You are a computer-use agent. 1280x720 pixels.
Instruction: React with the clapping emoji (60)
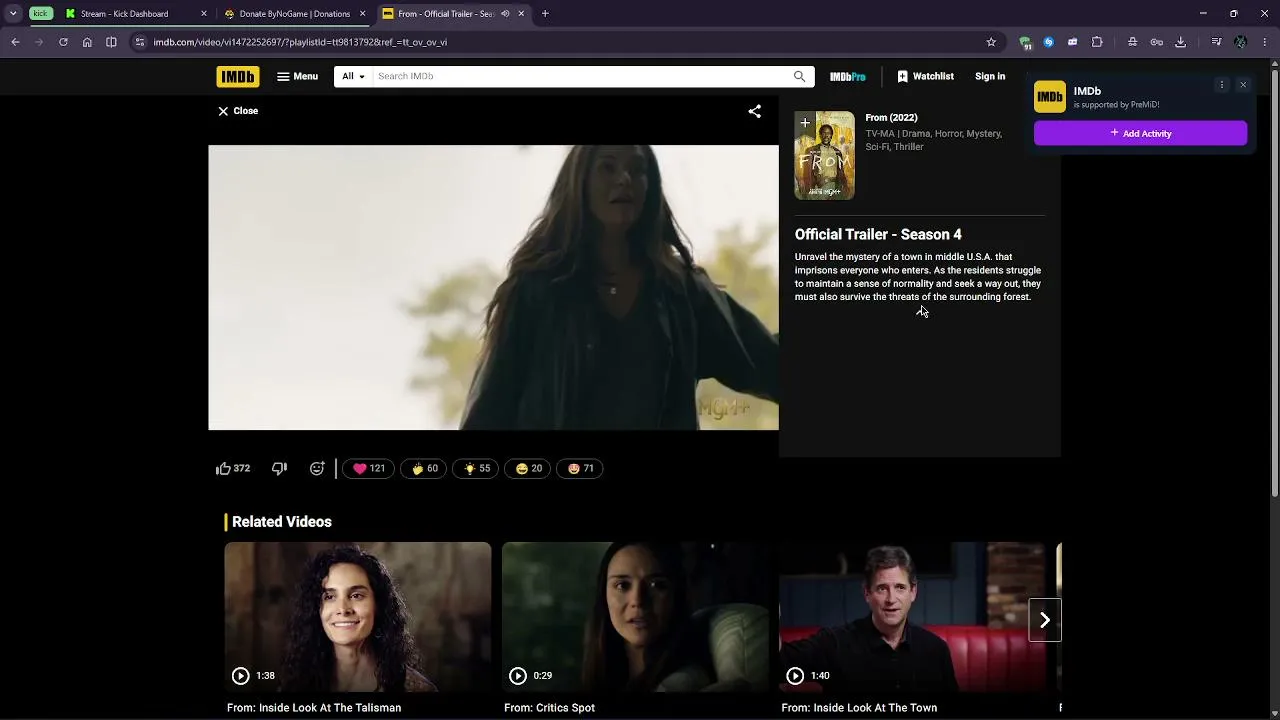425,468
